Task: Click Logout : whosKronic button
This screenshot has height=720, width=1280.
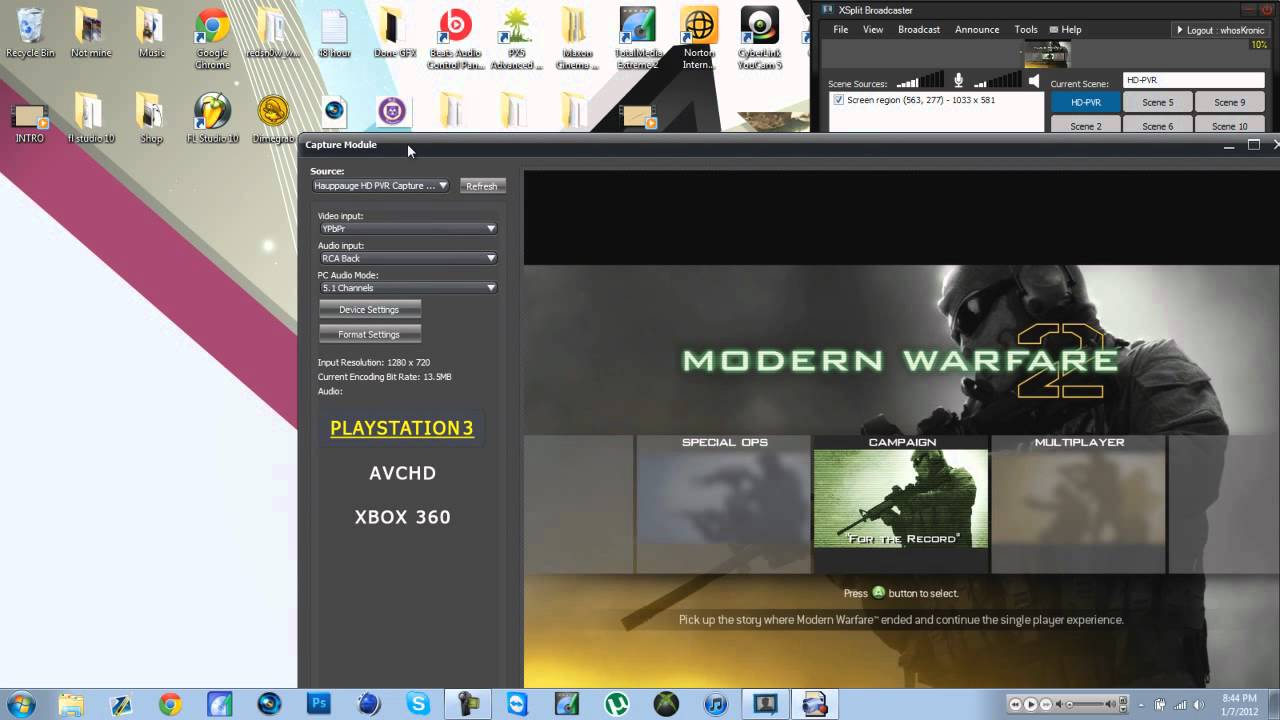Action: pos(1220,30)
